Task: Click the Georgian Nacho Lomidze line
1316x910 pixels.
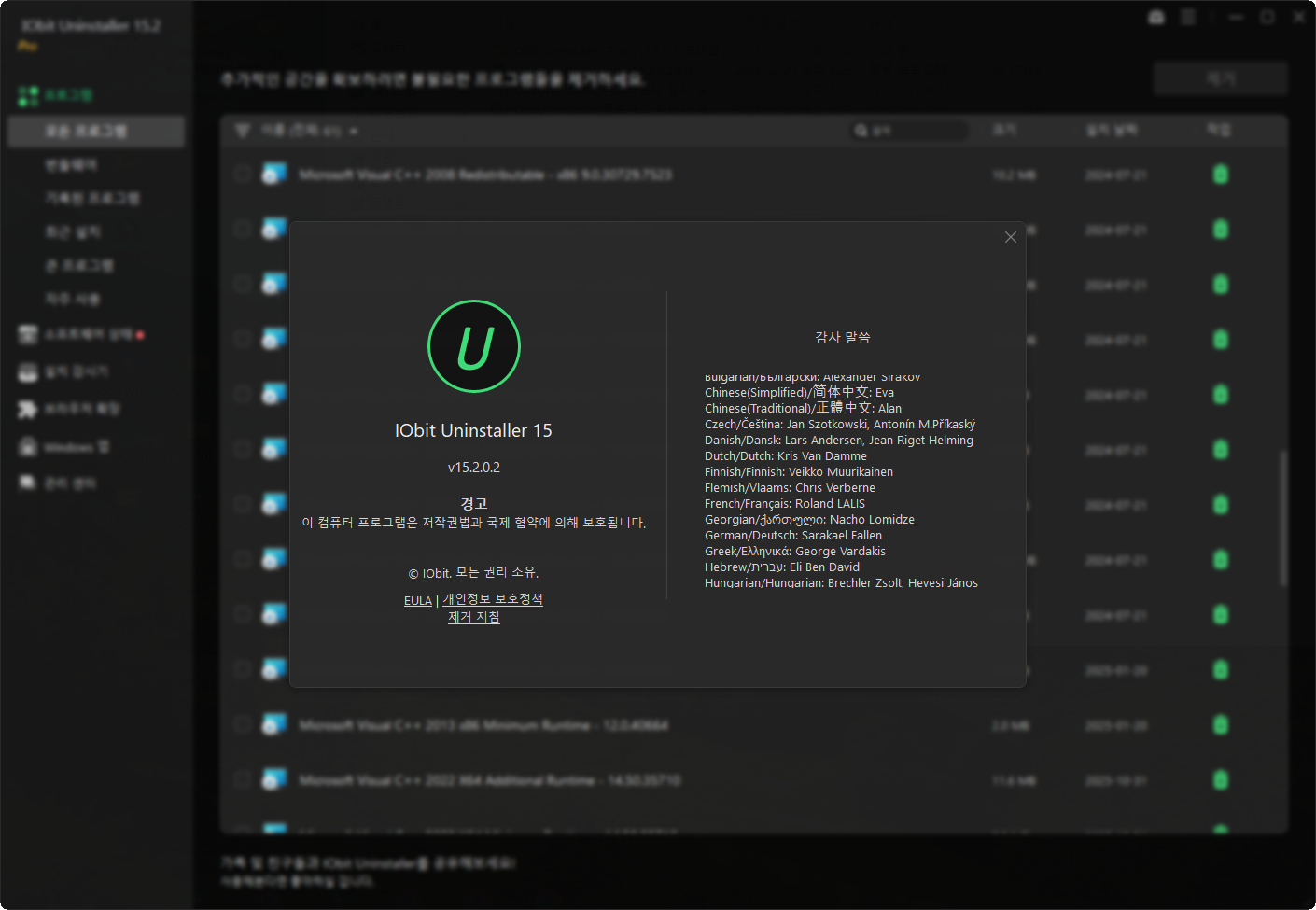Action: point(809,519)
